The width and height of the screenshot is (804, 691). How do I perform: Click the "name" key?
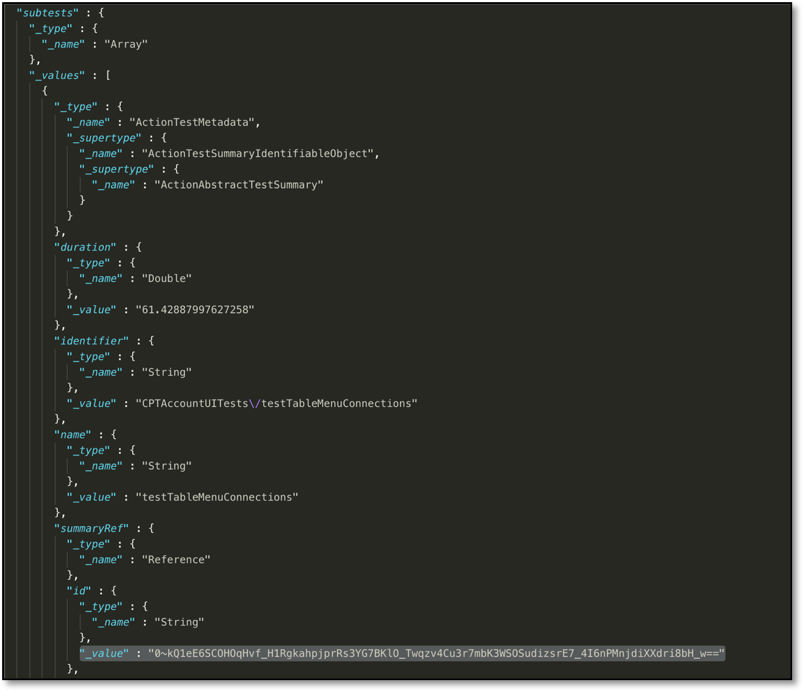point(72,435)
